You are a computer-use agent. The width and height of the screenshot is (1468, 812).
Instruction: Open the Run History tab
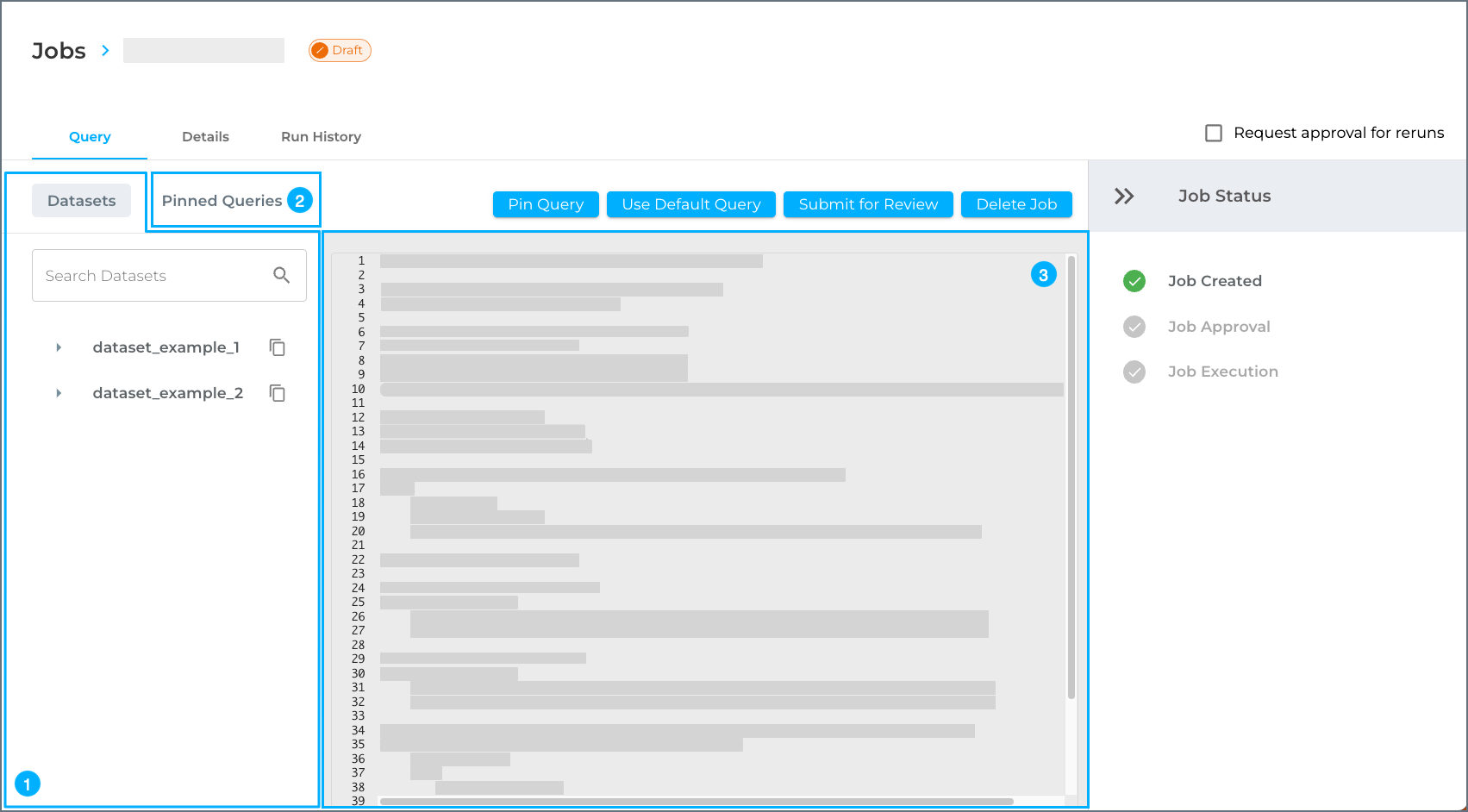click(x=321, y=137)
